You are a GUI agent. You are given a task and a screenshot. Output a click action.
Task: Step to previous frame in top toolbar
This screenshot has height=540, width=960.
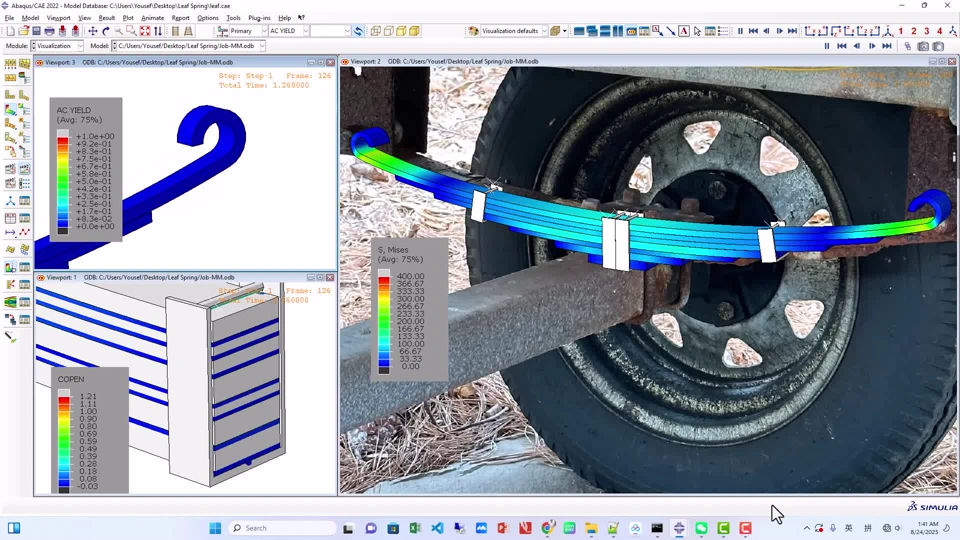point(766,31)
